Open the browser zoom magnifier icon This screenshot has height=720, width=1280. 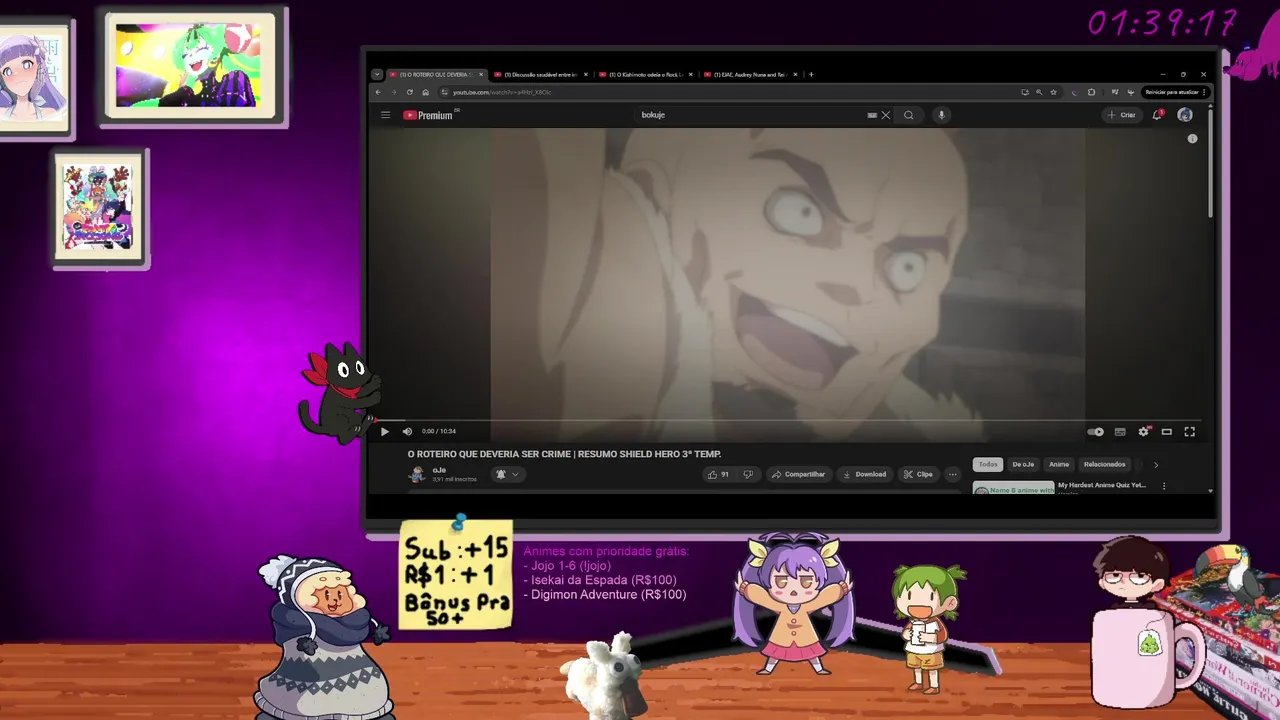[1039, 92]
